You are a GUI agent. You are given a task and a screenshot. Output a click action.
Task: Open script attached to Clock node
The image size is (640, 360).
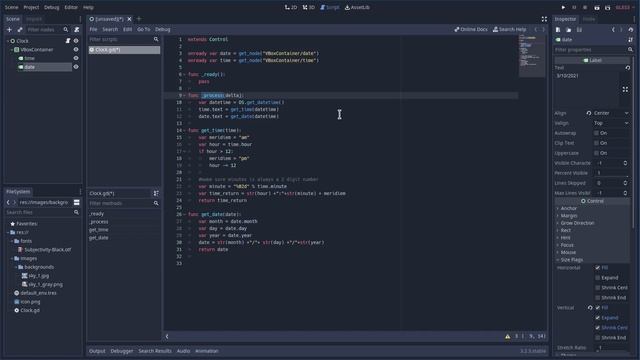[68, 41]
